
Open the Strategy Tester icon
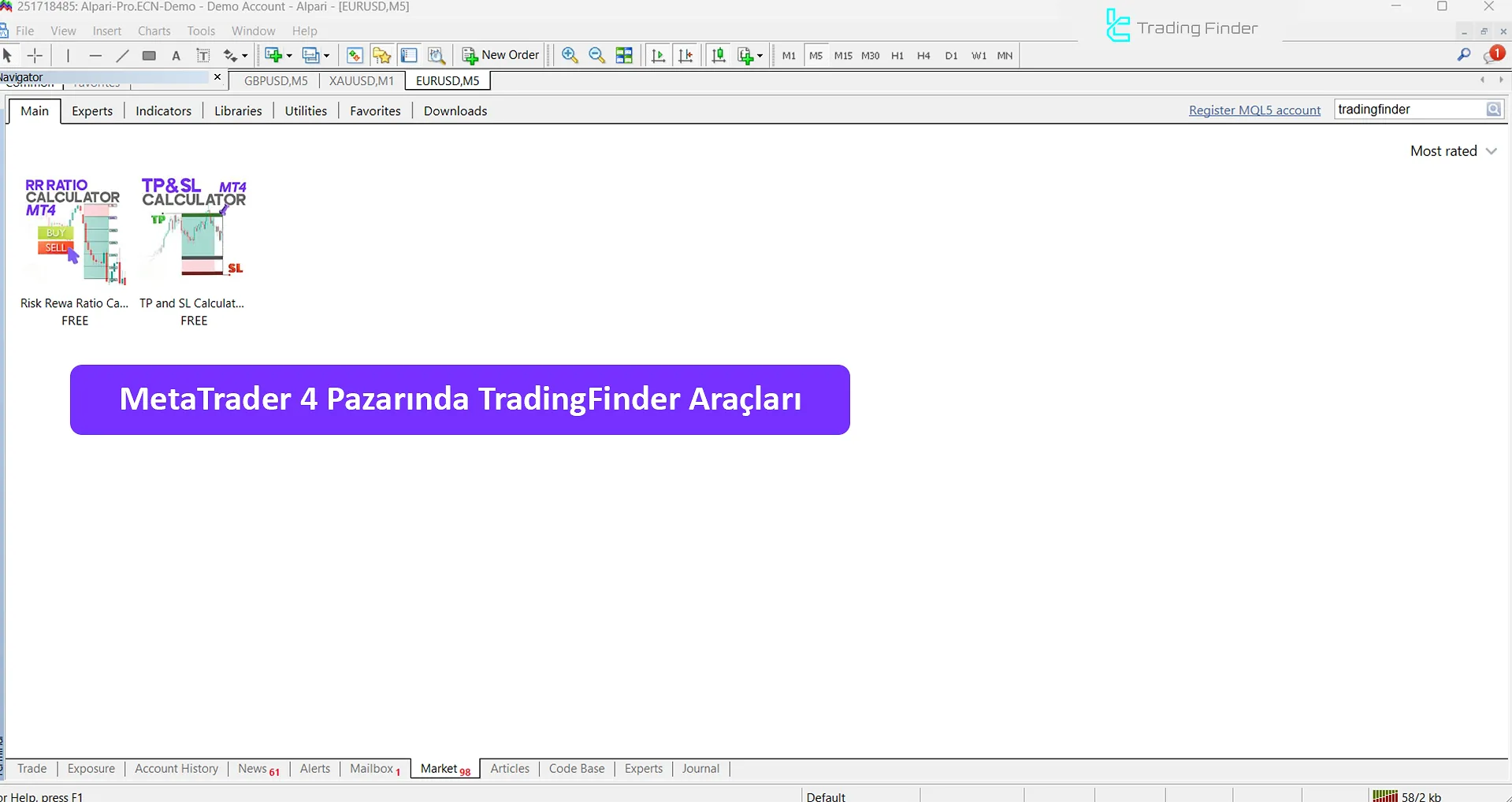pyautogui.click(x=437, y=55)
